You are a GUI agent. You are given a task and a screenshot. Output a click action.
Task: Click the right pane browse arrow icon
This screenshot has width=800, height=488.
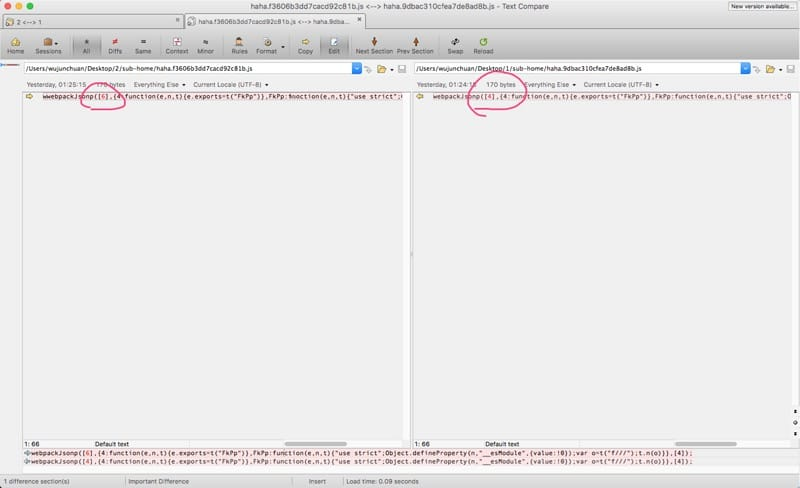(757, 69)
